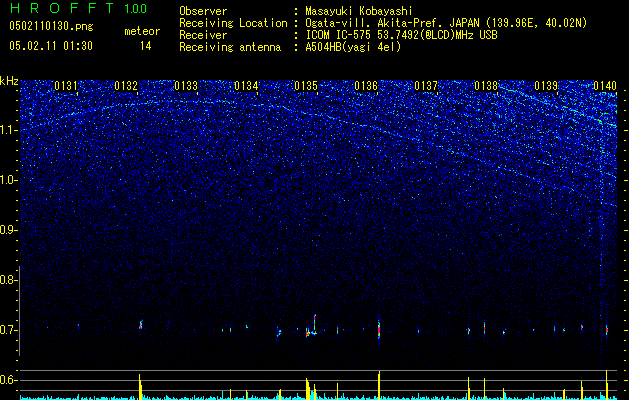Click the tall meteor echo near 0135
This screenshot has height=400, width=629.
tap(315, 324)
